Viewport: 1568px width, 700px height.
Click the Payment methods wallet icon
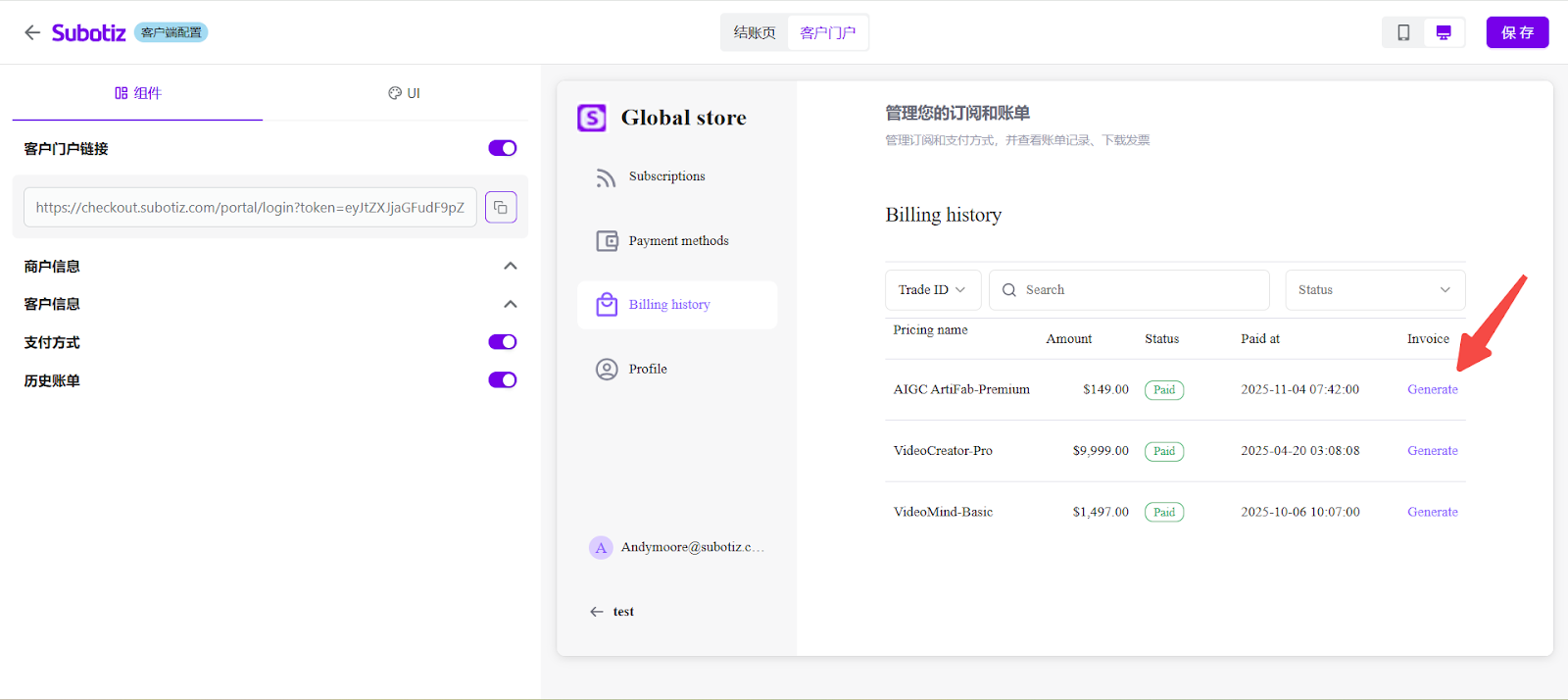click(x=607, y=241)
